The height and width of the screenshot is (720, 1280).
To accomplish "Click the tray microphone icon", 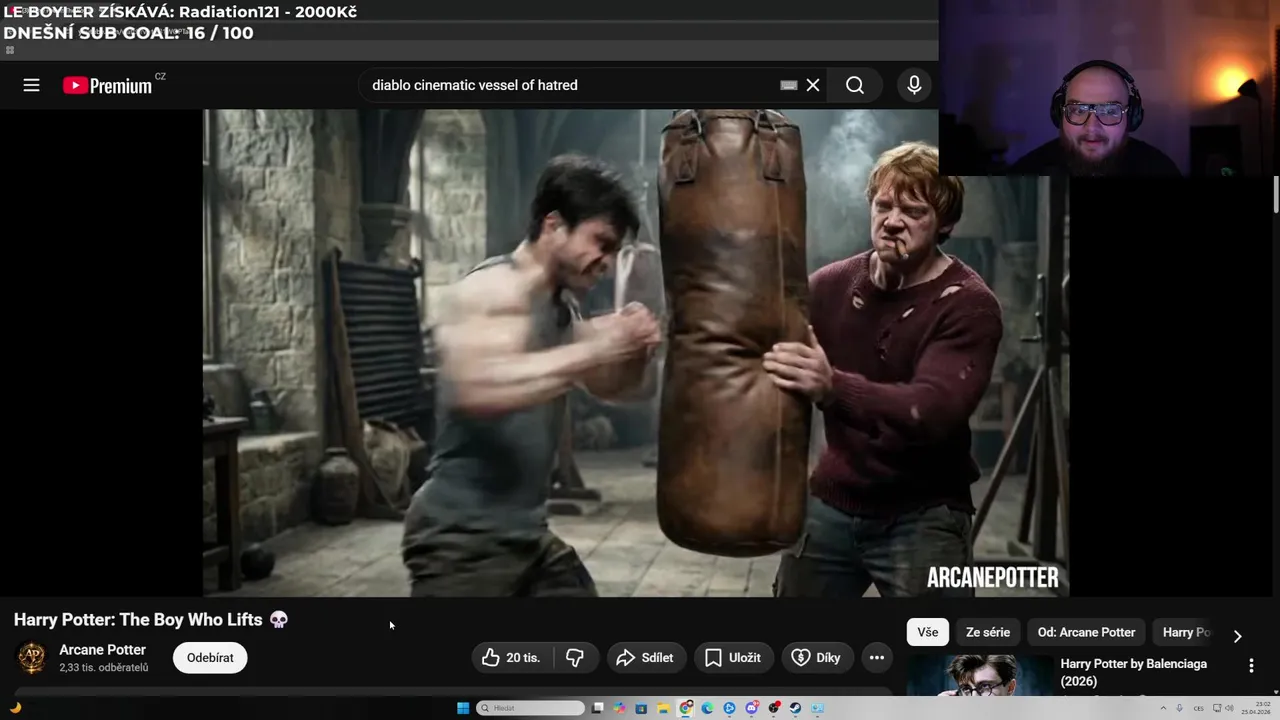I will tap(1179, 708).
